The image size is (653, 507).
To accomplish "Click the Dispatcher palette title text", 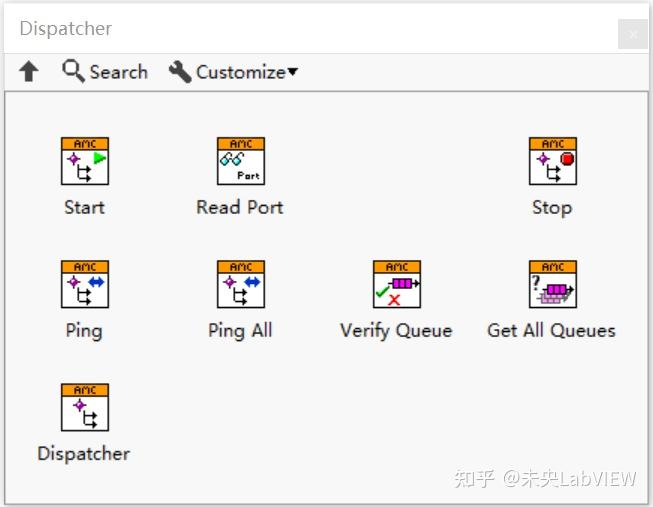I will tap(66, 29).
